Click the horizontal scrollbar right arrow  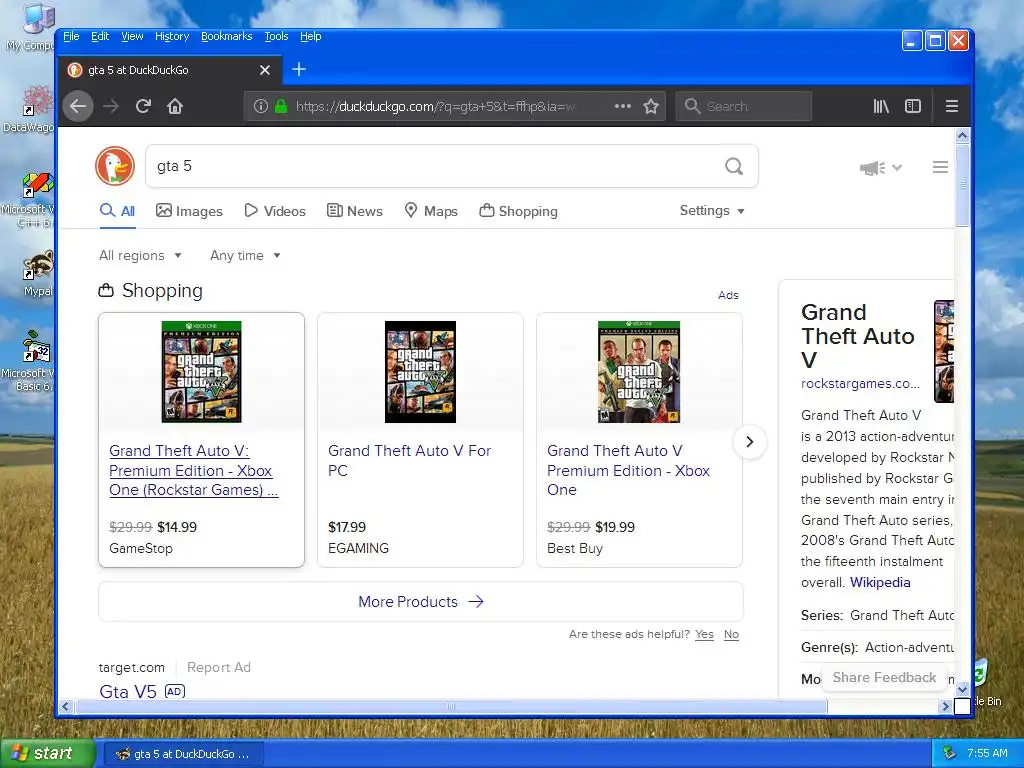[x=945, y=706]
